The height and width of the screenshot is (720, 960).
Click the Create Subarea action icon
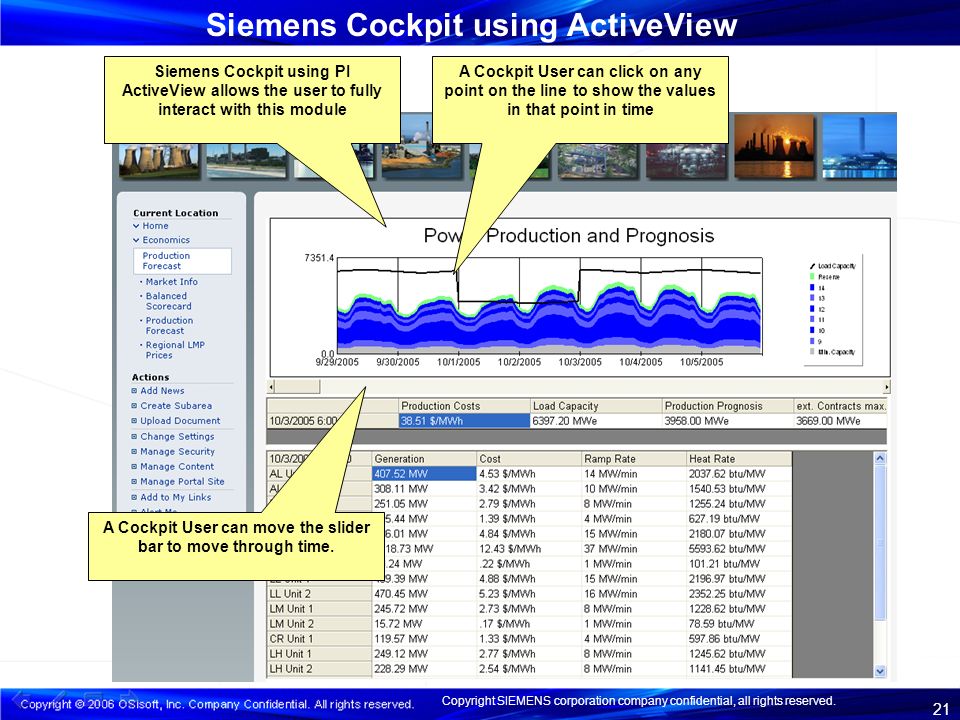point(134,406)
